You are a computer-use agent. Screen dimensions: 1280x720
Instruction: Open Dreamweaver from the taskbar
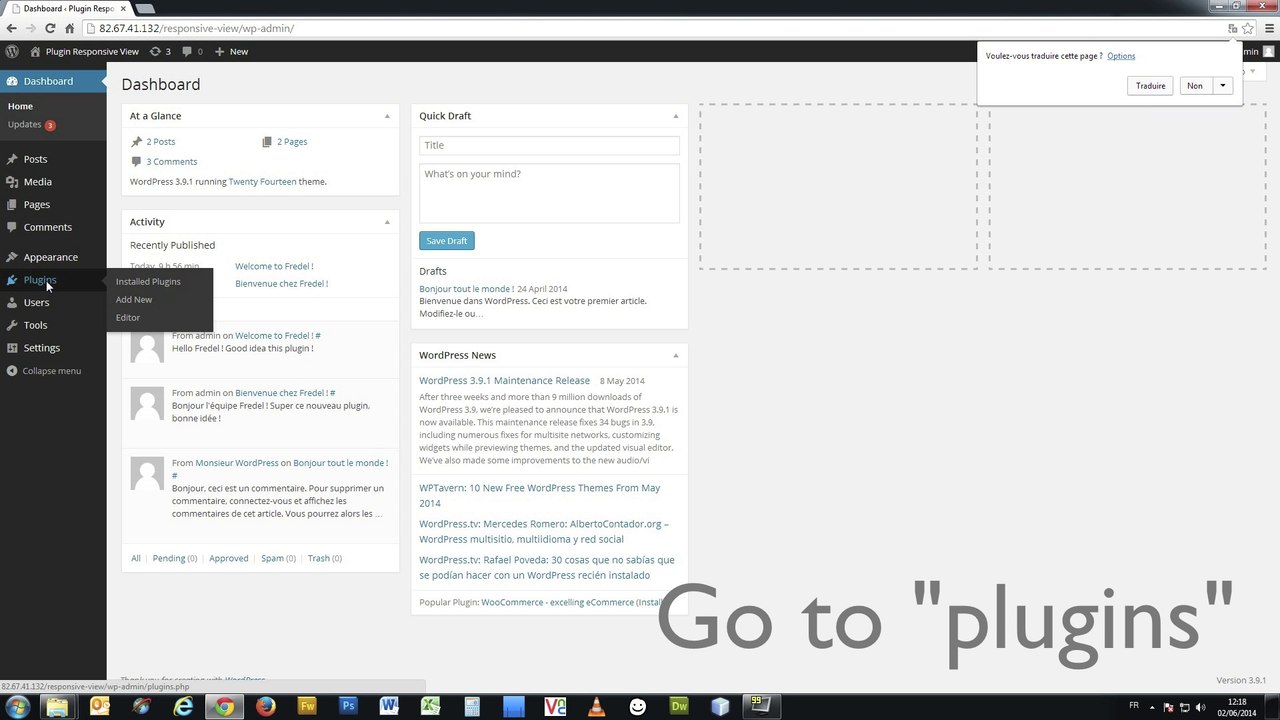point(679,706)
